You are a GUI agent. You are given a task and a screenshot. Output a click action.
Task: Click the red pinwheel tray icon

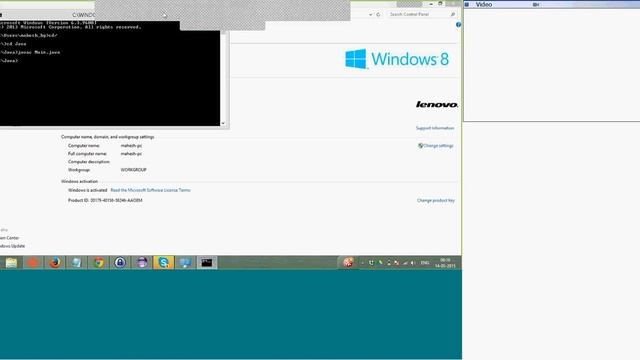pyautogui.click(x=348, y=262)
